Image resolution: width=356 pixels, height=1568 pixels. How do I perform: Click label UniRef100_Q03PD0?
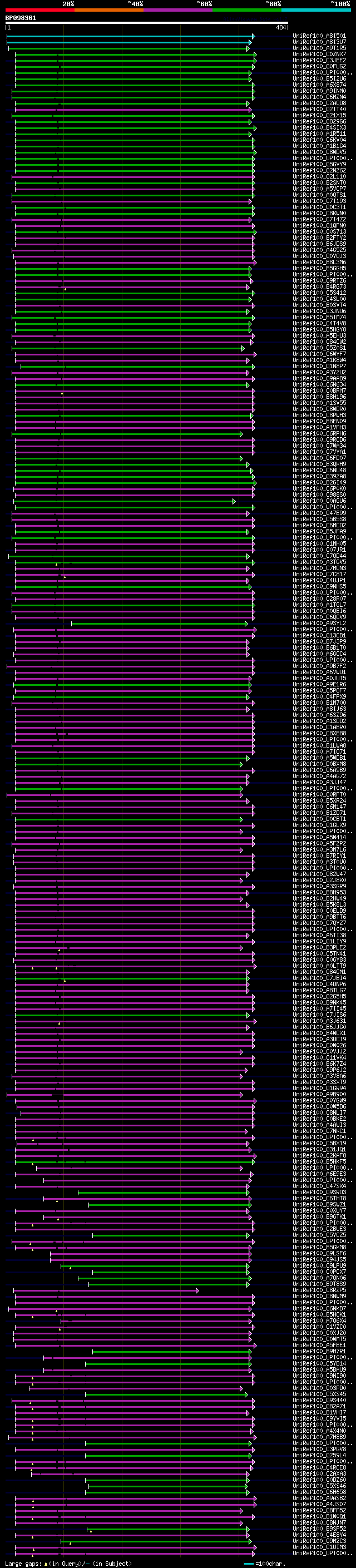319,1388
